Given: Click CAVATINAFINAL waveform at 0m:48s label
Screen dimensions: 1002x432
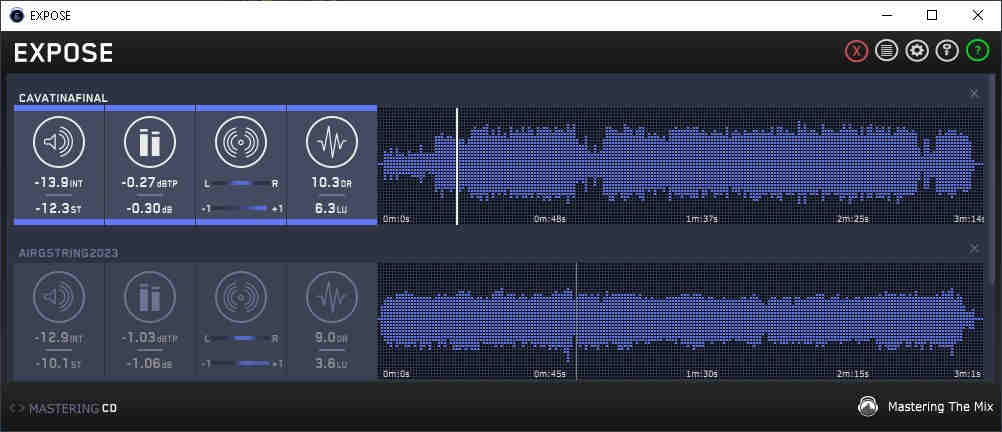Looking at the screenshot, I should click(x=550, y=219).
